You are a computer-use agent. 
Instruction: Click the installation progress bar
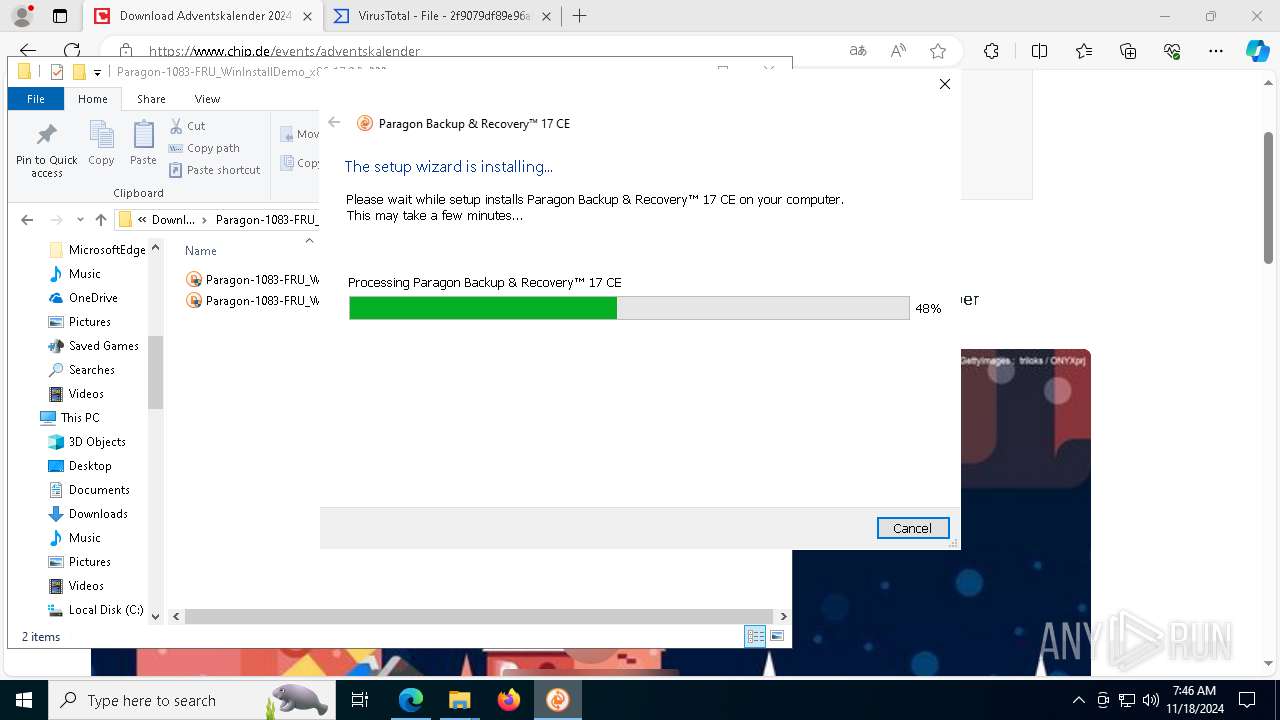(629, 308)
